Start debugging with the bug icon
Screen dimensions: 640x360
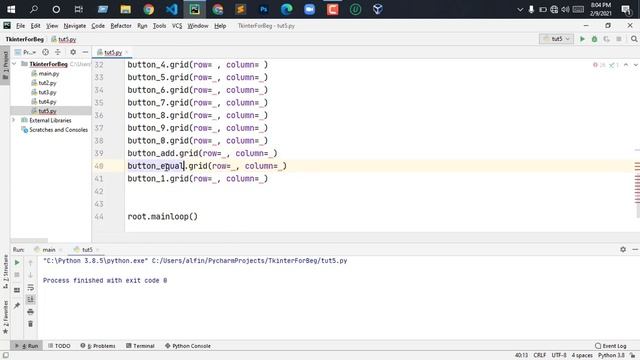point(594,39)
